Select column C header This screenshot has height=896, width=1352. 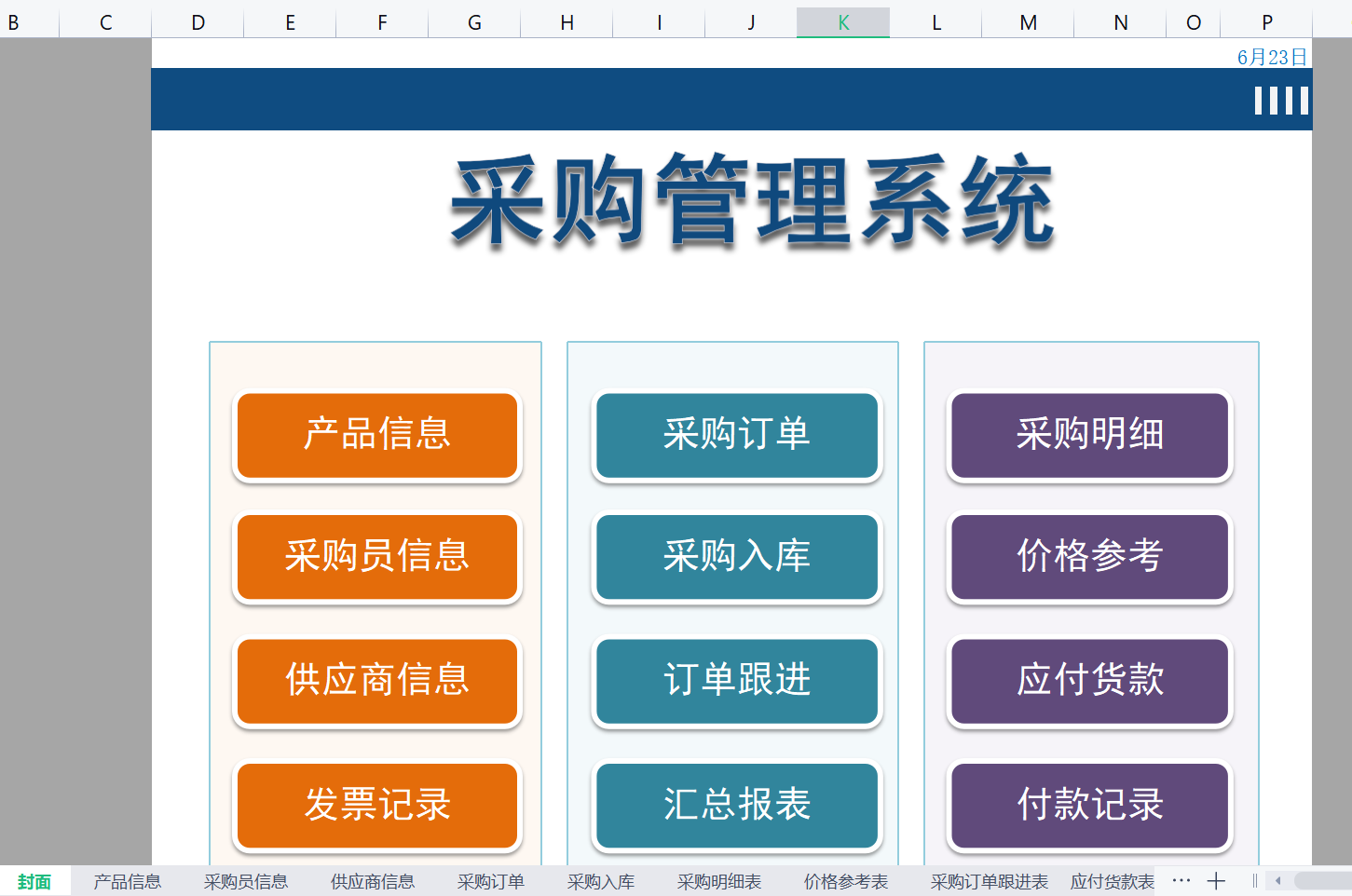[105, 22]
